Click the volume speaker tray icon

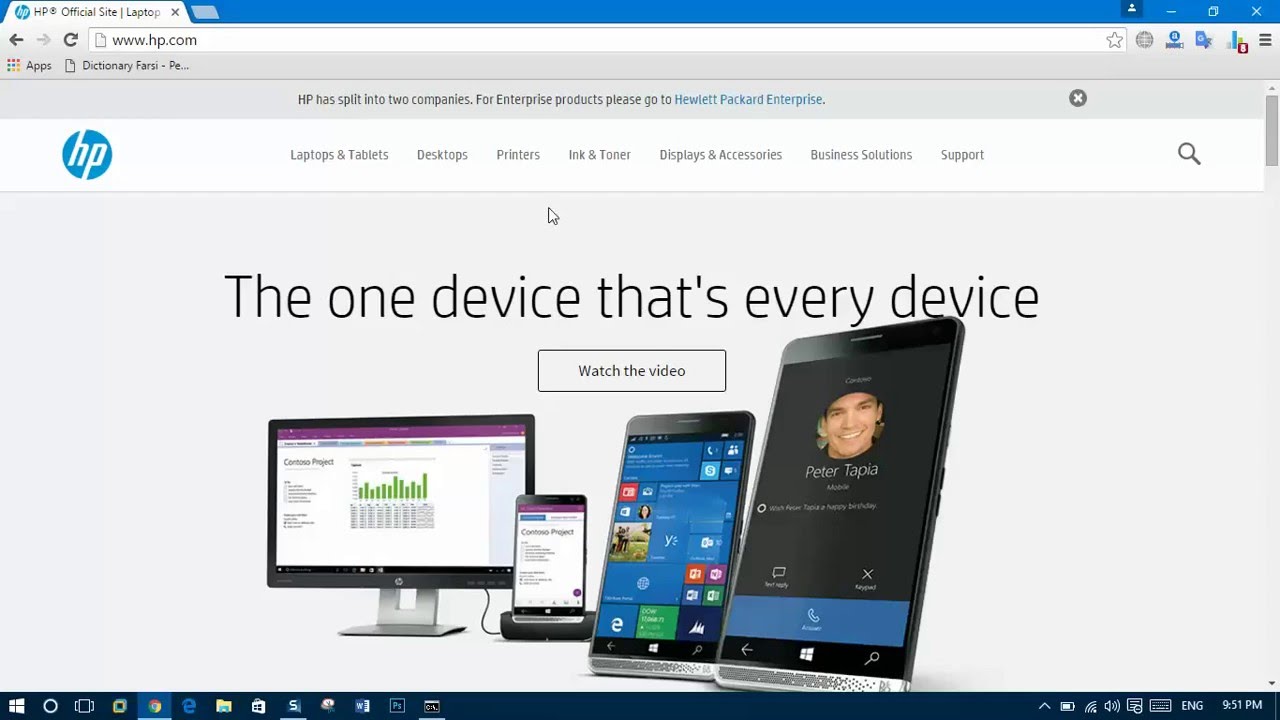pyautogui.click(x=1112, y=706)
